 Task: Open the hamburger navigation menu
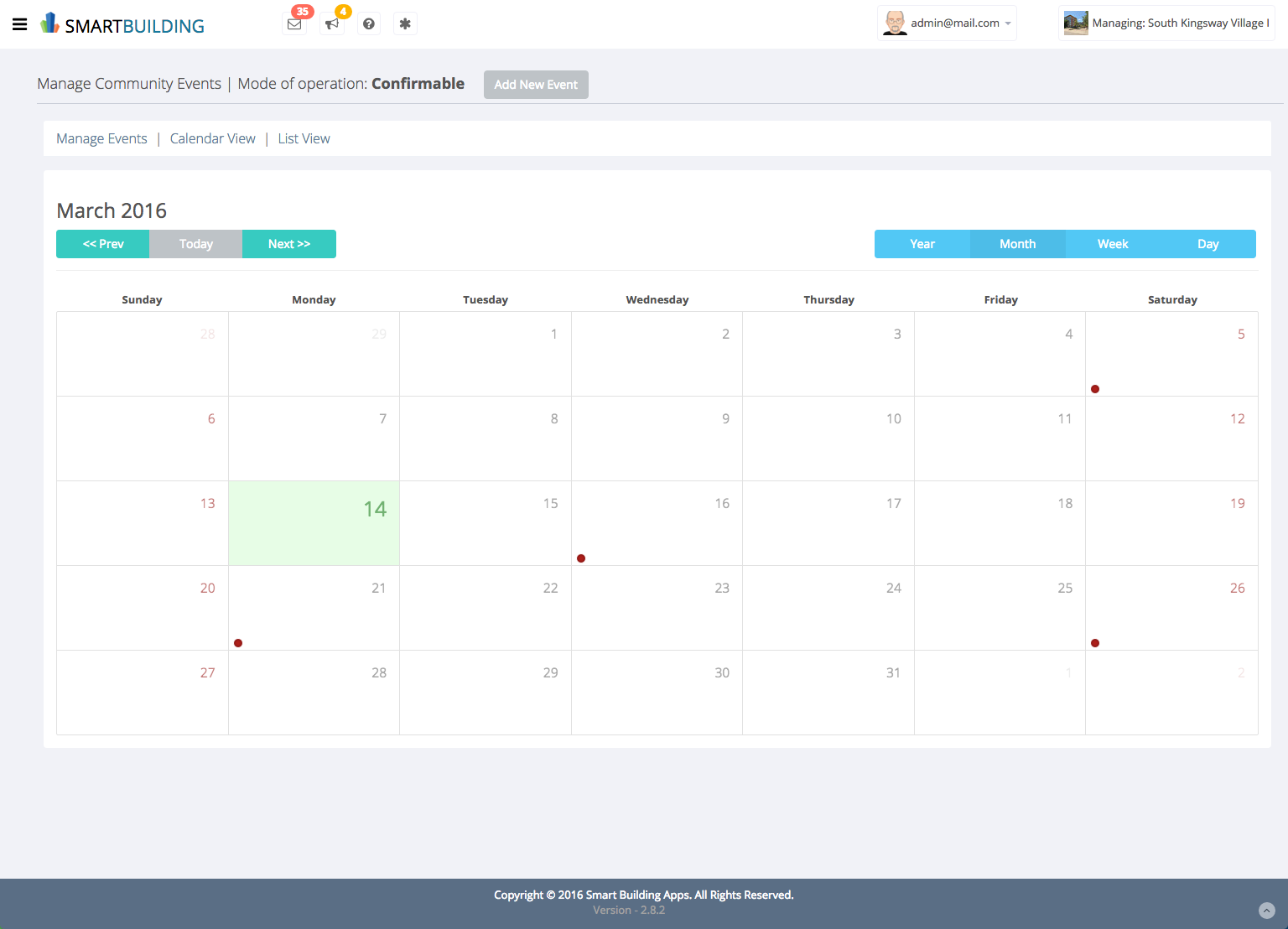19,23
